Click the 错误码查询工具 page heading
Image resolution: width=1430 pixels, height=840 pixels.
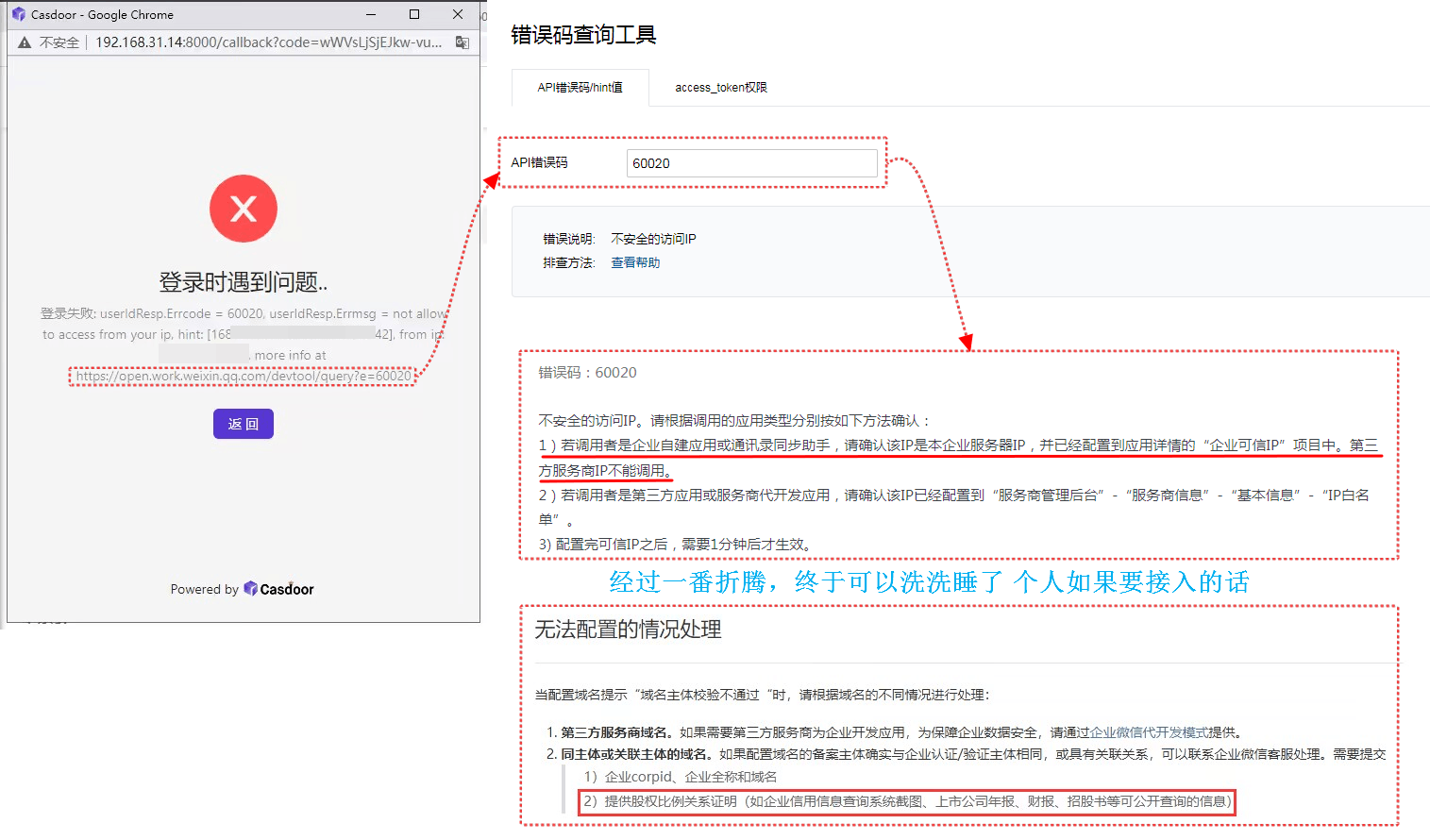click(581, 34)
